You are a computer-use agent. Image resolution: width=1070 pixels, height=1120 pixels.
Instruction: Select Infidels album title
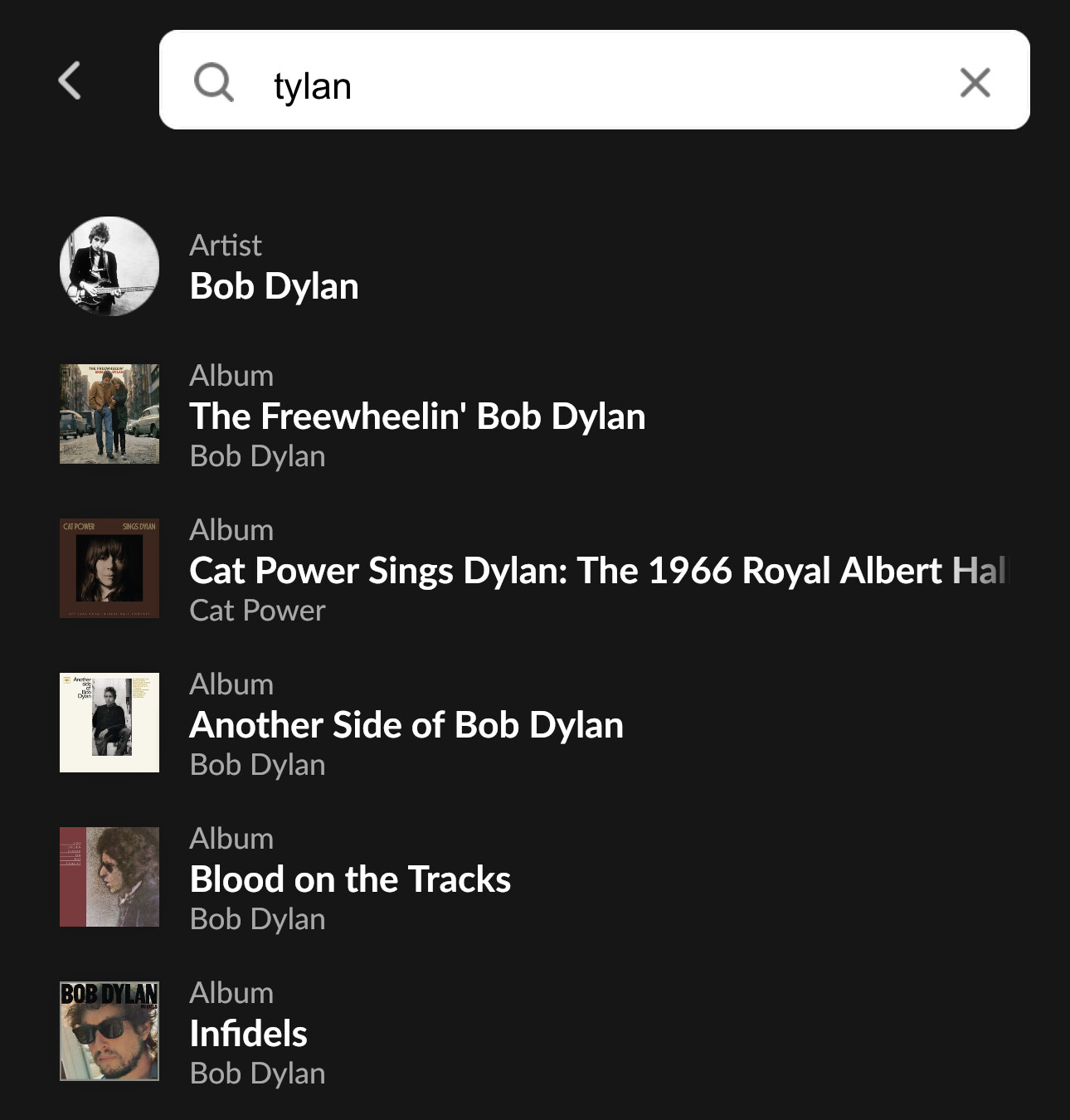click(x=248, y=1034)
